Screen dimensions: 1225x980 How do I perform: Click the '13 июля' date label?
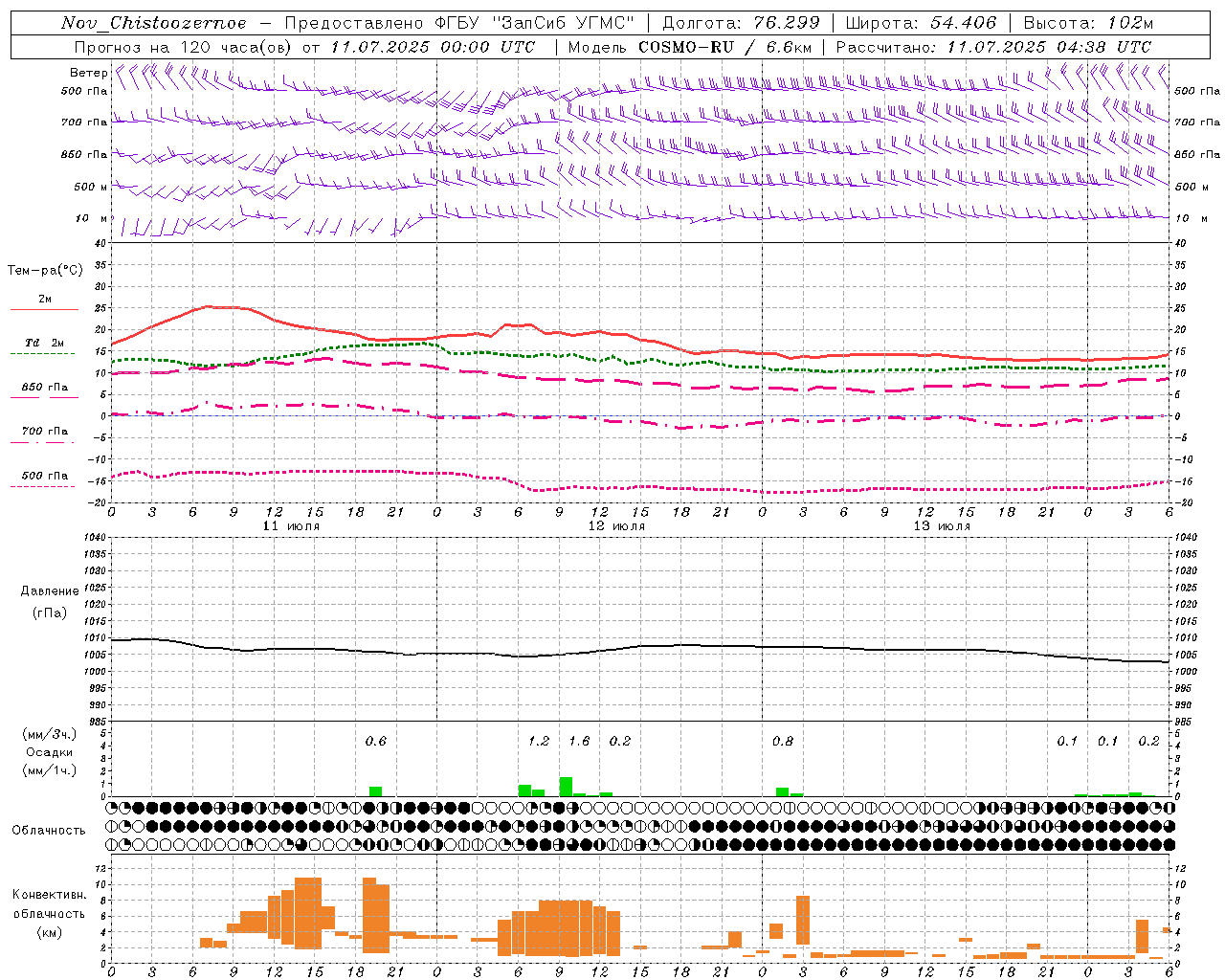tap(942, 526)
